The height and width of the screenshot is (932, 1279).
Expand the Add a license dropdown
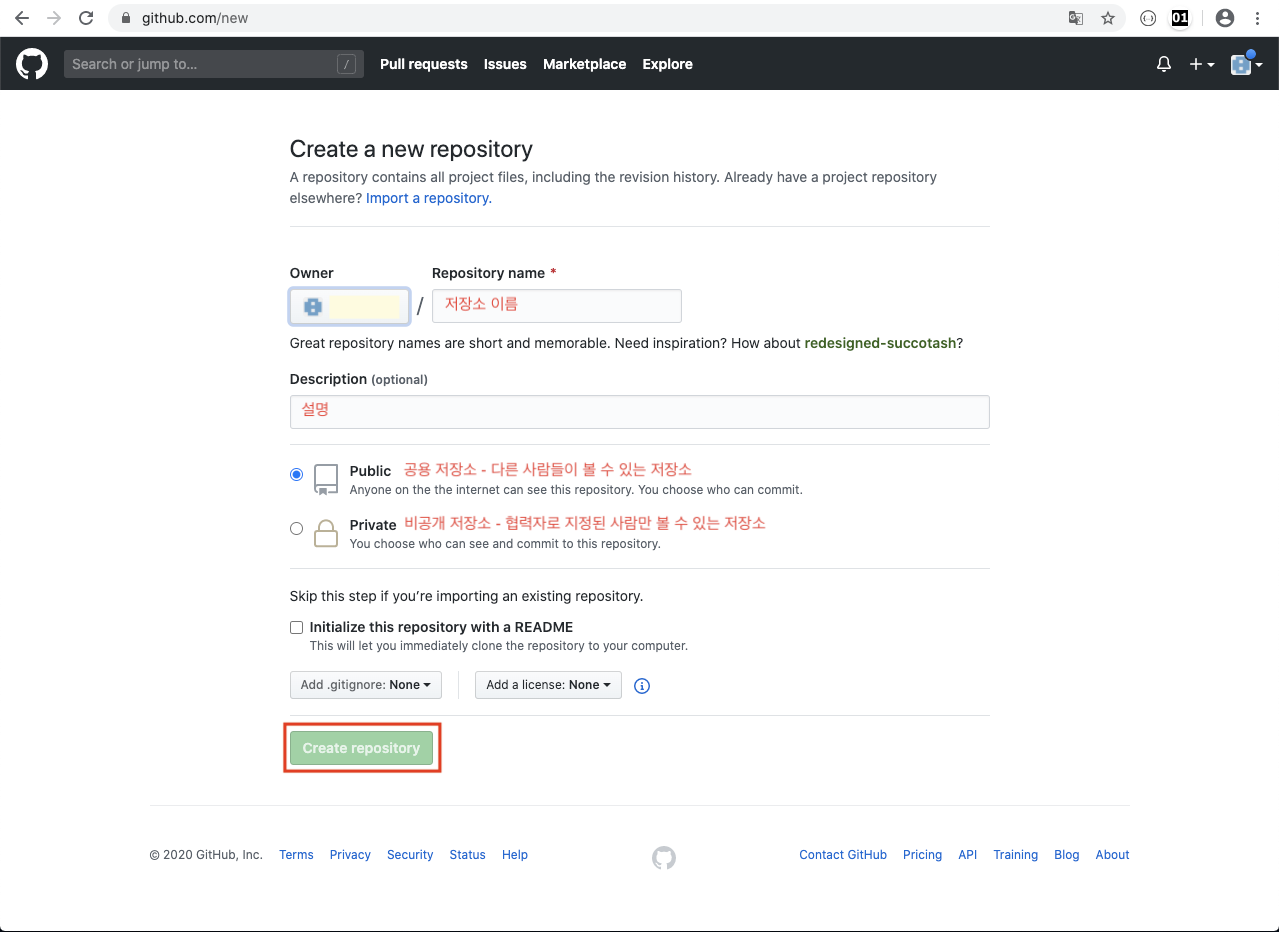[548, 685]
